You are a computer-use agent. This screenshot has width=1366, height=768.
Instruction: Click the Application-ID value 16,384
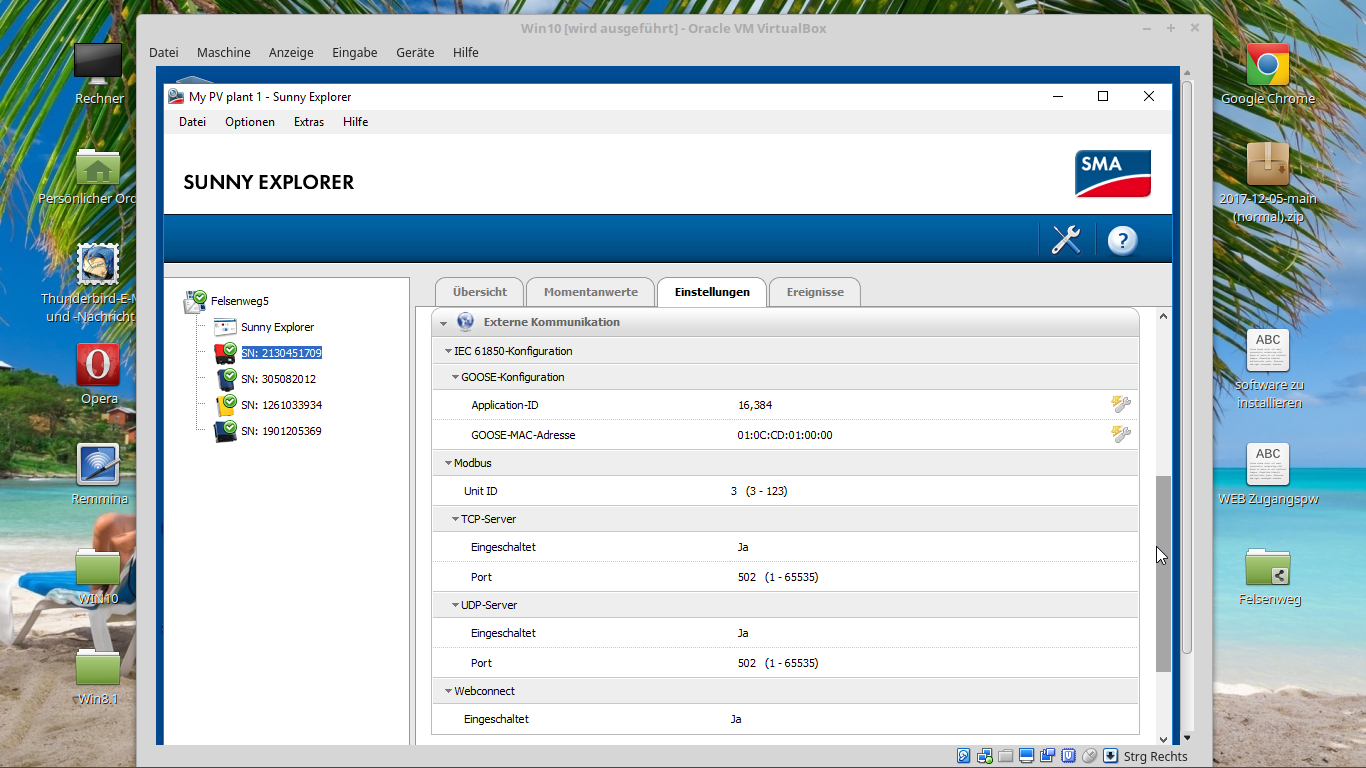tap(755, 405)
